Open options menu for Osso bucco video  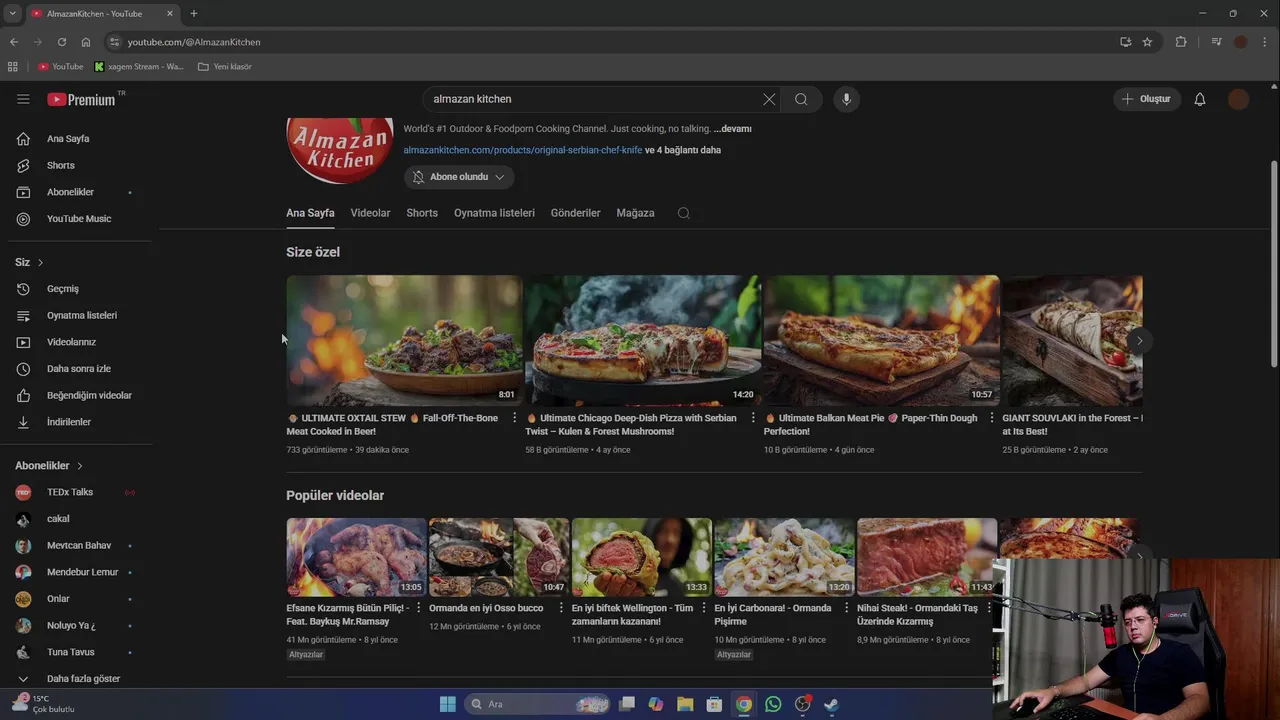[x=562, y=608]
